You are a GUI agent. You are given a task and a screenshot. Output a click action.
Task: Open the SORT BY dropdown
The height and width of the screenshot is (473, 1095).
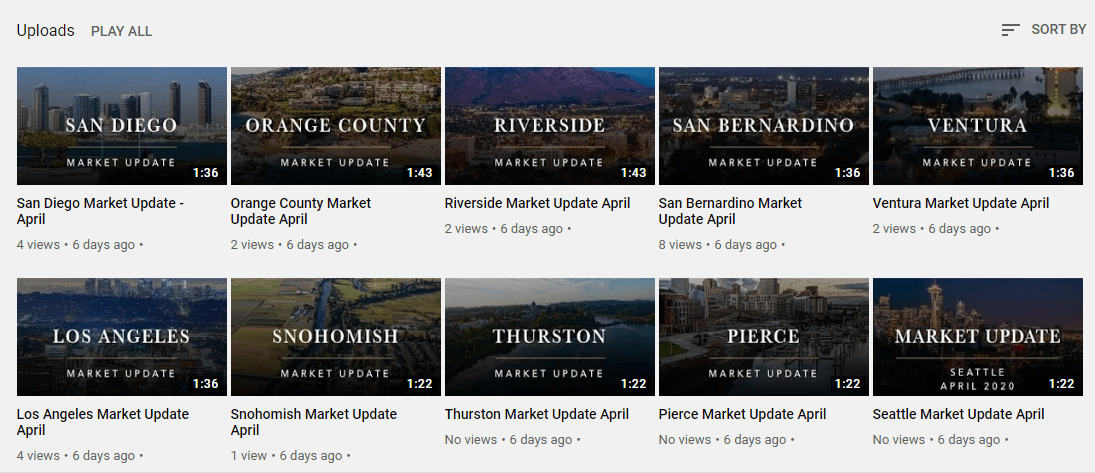(x=1057, y=30)
